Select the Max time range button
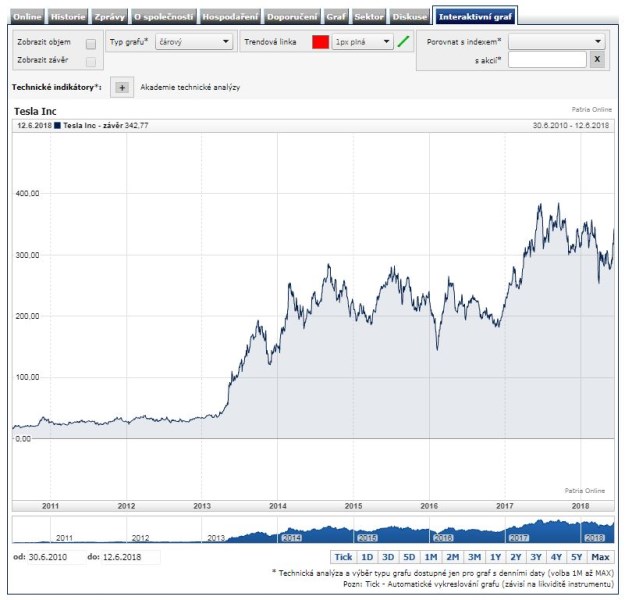This screenshot has width=632, height=600. (x=600, y=557)
